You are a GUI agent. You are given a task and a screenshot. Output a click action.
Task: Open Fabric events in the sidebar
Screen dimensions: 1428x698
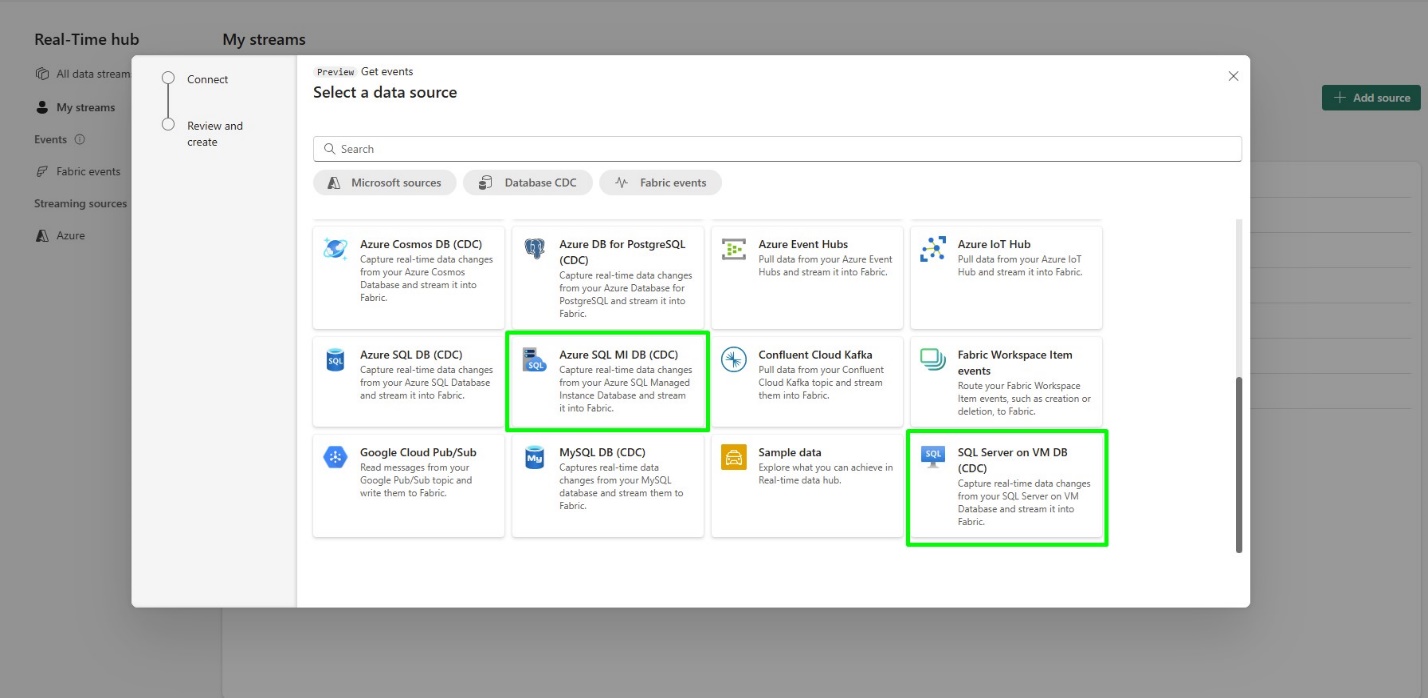tap(78, 171)
